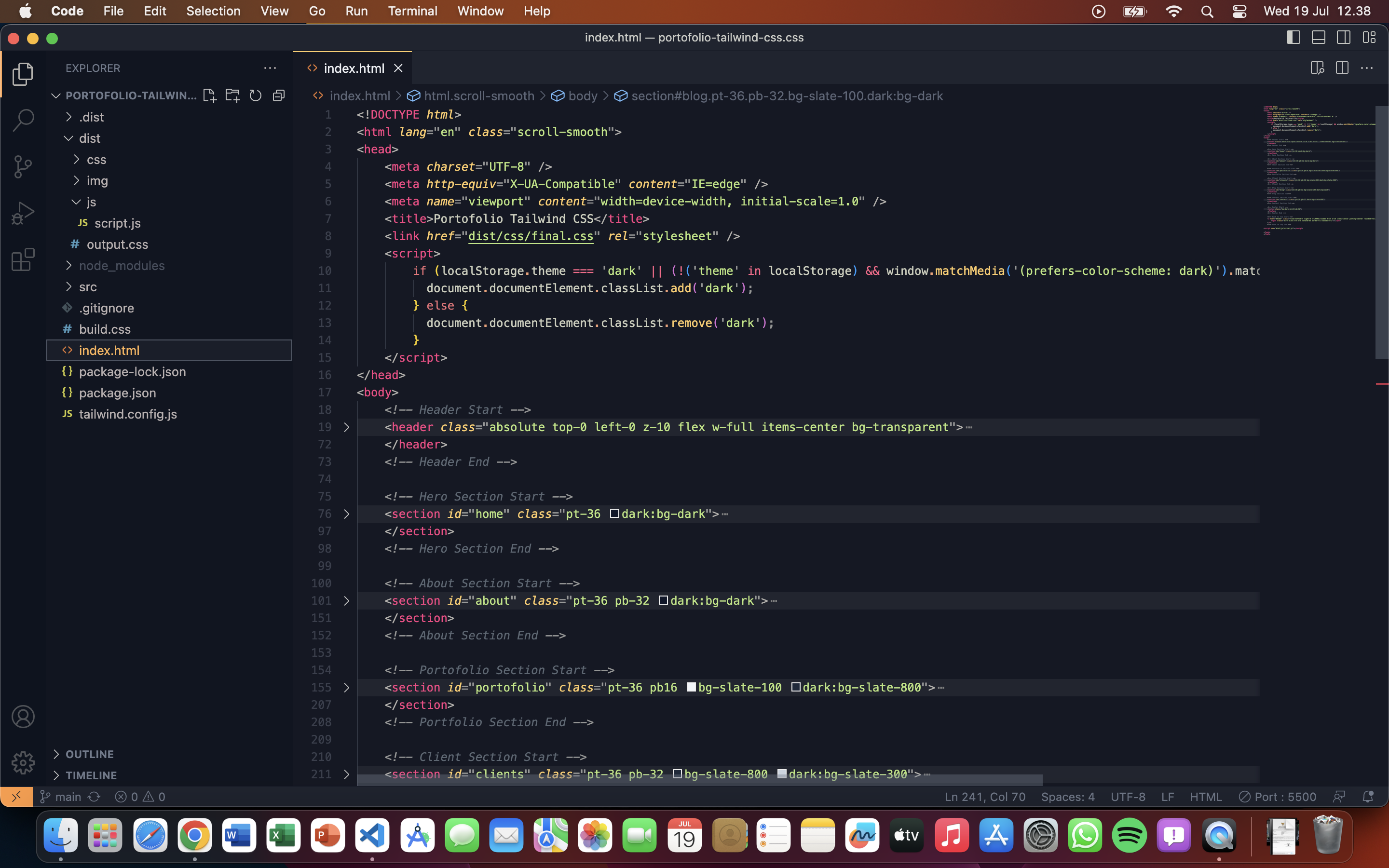The image size is (1389, 868).
Task: Collapse all folders in the Explorer
Action: (x=280, y=95)
